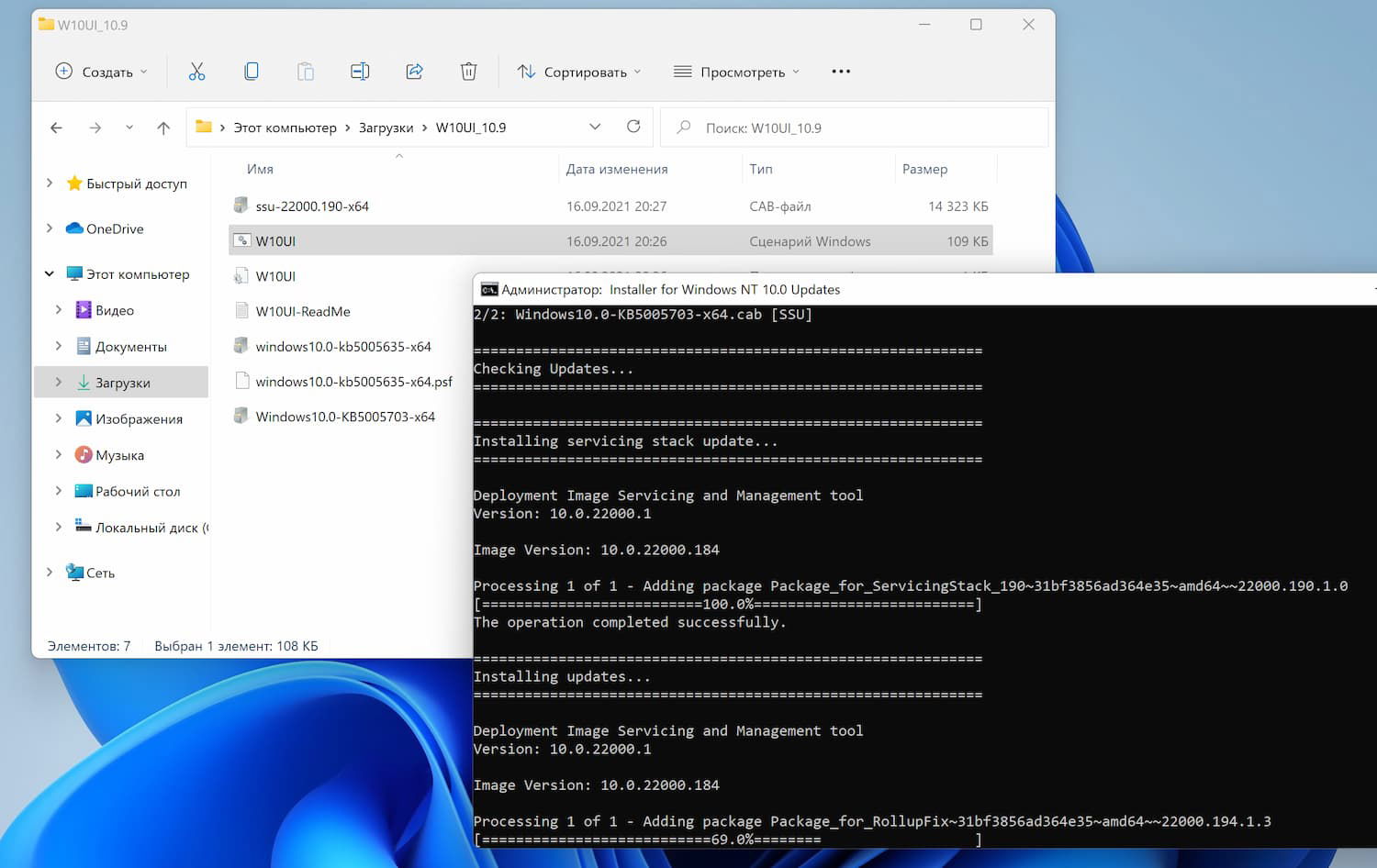Image resolution: width=1377 pixels, height=868 pixels.
Task: Refresh the W10UI_10.9 folder view
Action: click(x=633, y=127)
